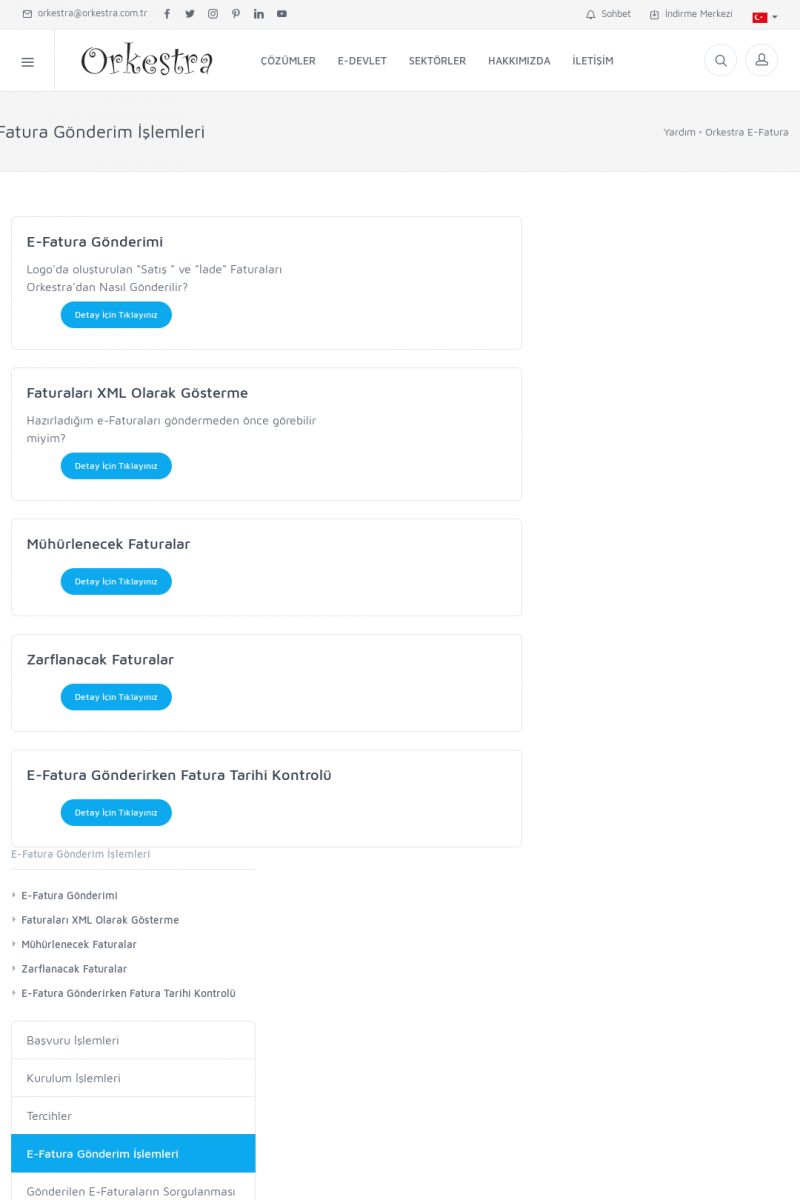Click the Orkestra logo
The height and width of the screenshot is (1200, 800).
tap(147, 61)
